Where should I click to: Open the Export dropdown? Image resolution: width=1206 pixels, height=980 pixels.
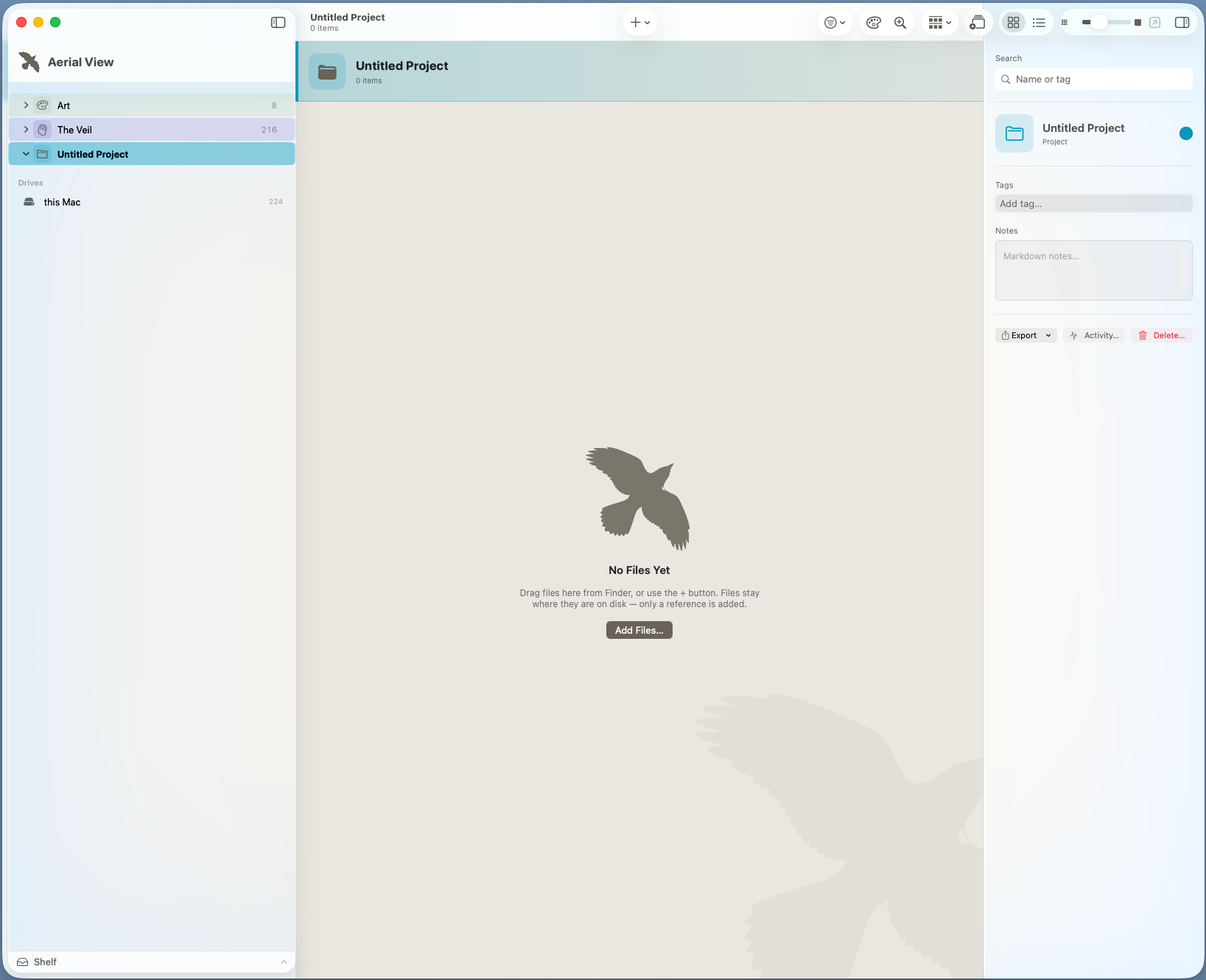coord(1026,335)
